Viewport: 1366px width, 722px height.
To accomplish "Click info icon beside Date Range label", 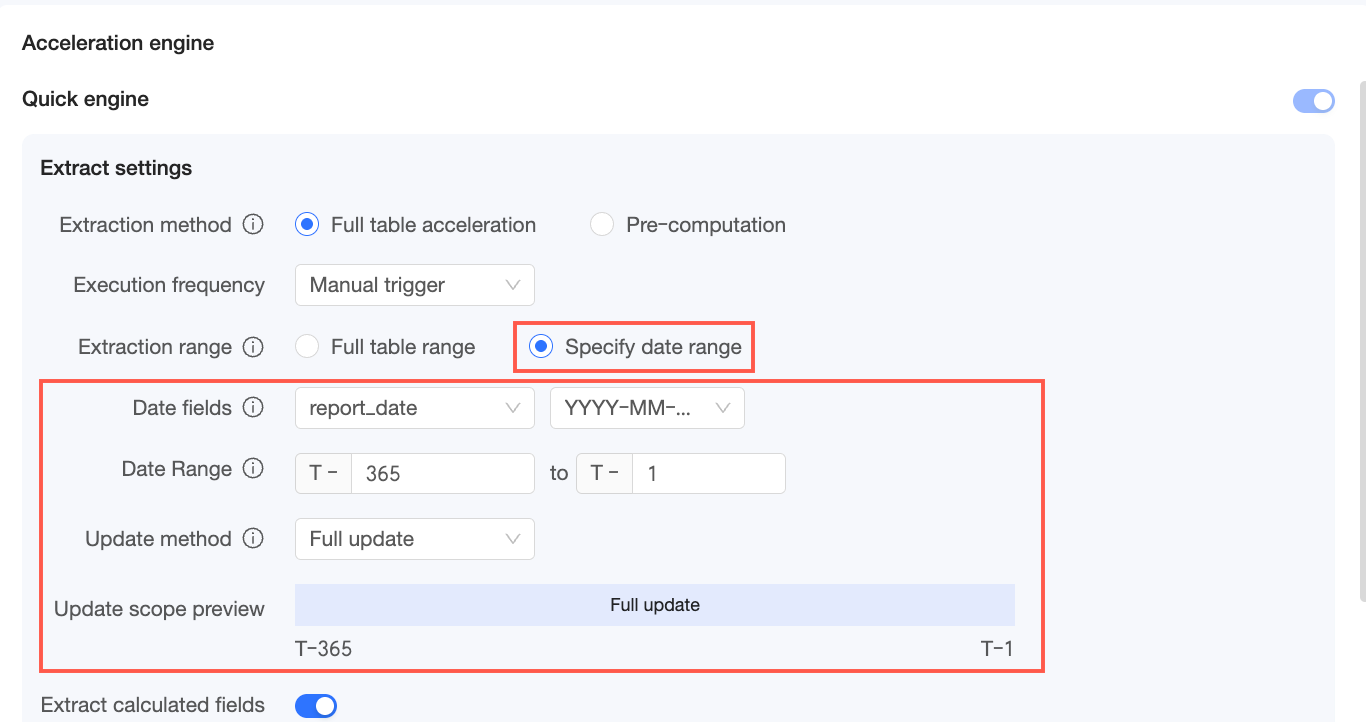I will pos(254,469).
